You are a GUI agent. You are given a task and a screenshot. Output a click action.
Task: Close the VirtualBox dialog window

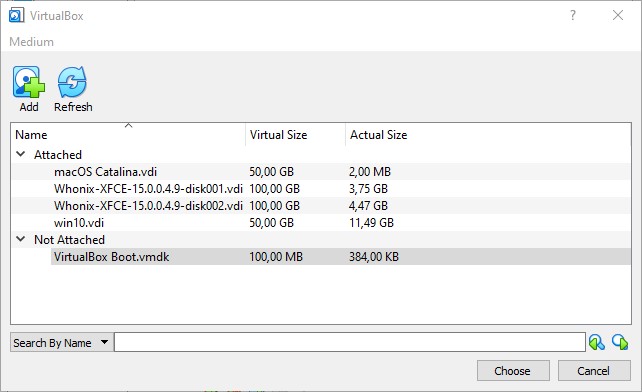(618, 15)
